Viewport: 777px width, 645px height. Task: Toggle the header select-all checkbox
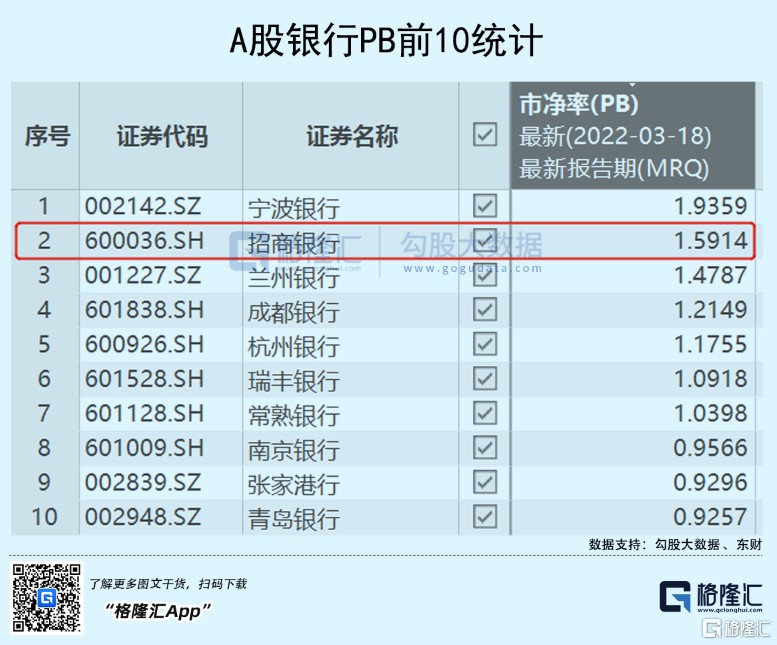[485, 134]
